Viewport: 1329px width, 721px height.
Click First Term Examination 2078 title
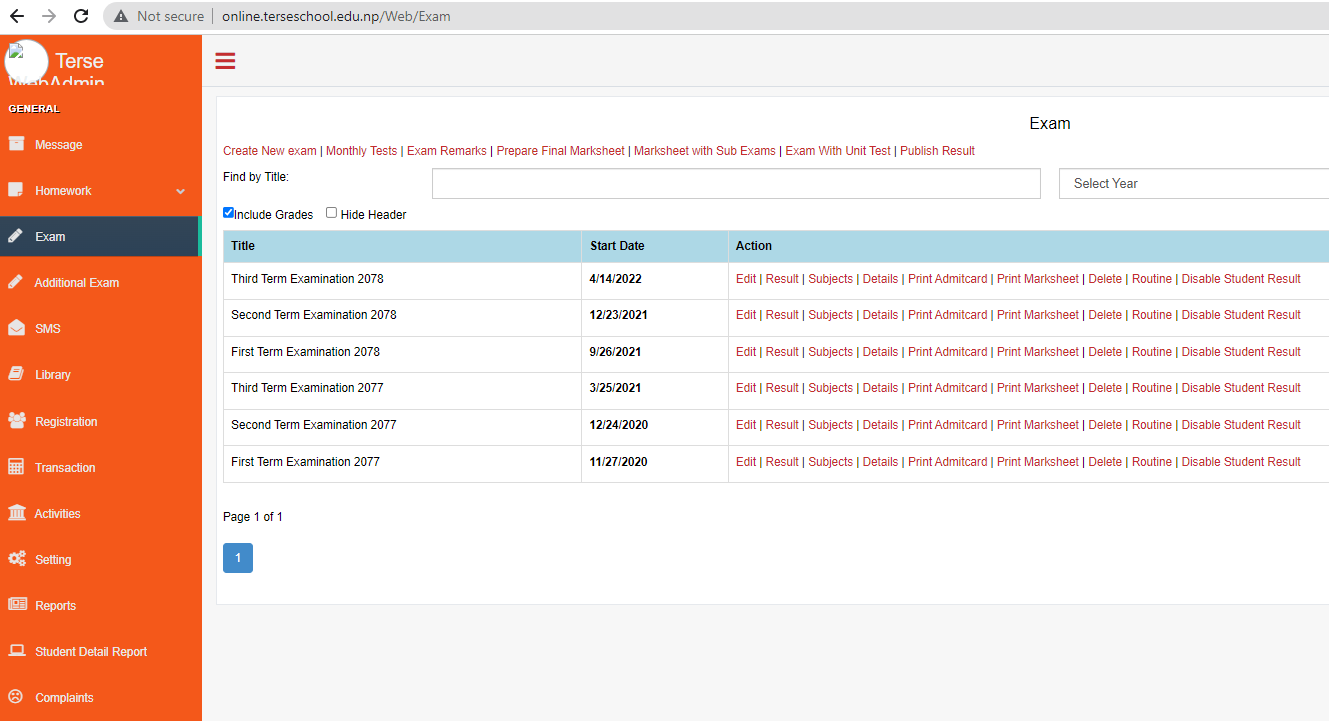click(x=305, y=352)
